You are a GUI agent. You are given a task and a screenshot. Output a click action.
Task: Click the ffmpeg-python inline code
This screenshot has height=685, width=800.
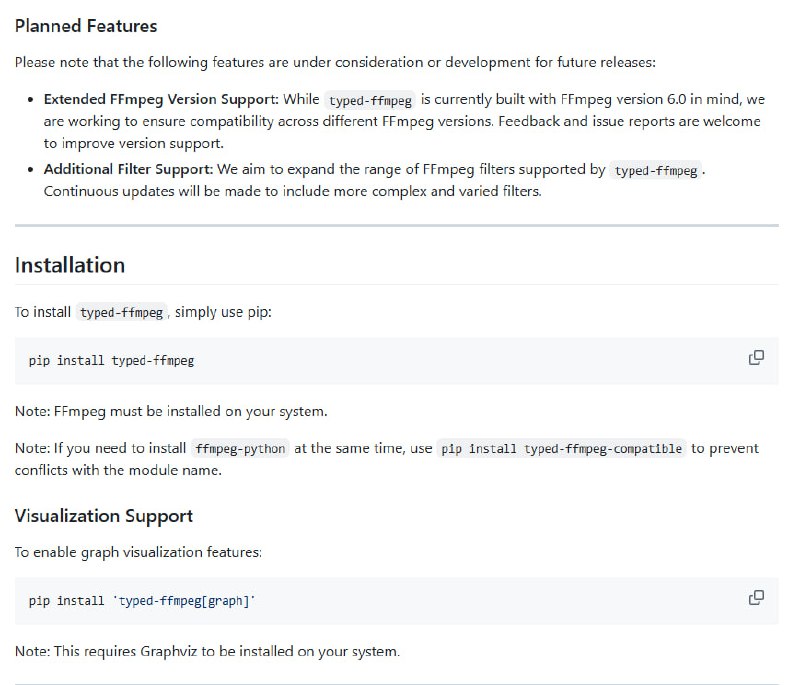(x=240, y=449)
